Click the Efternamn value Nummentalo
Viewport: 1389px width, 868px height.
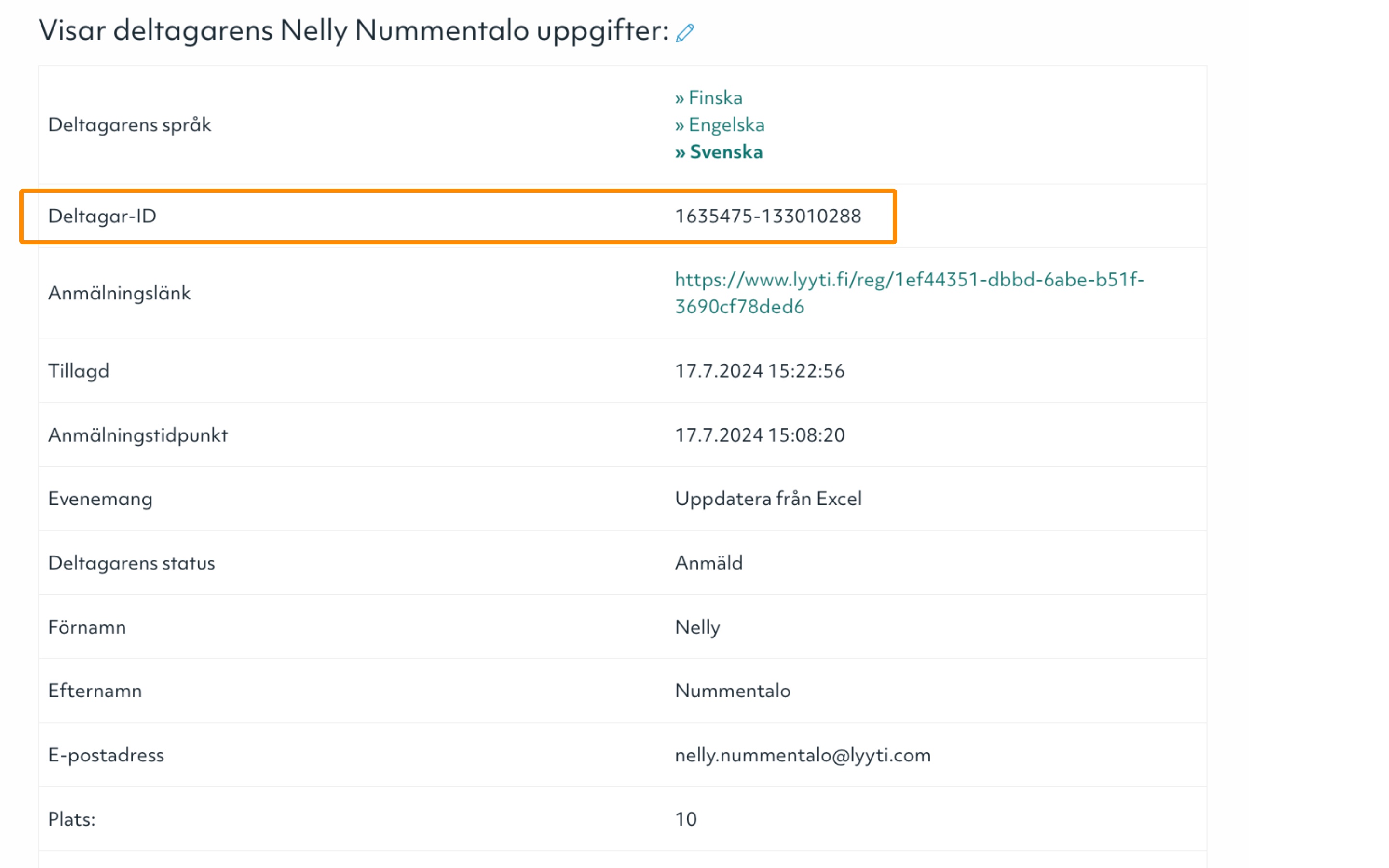[733, 691]
